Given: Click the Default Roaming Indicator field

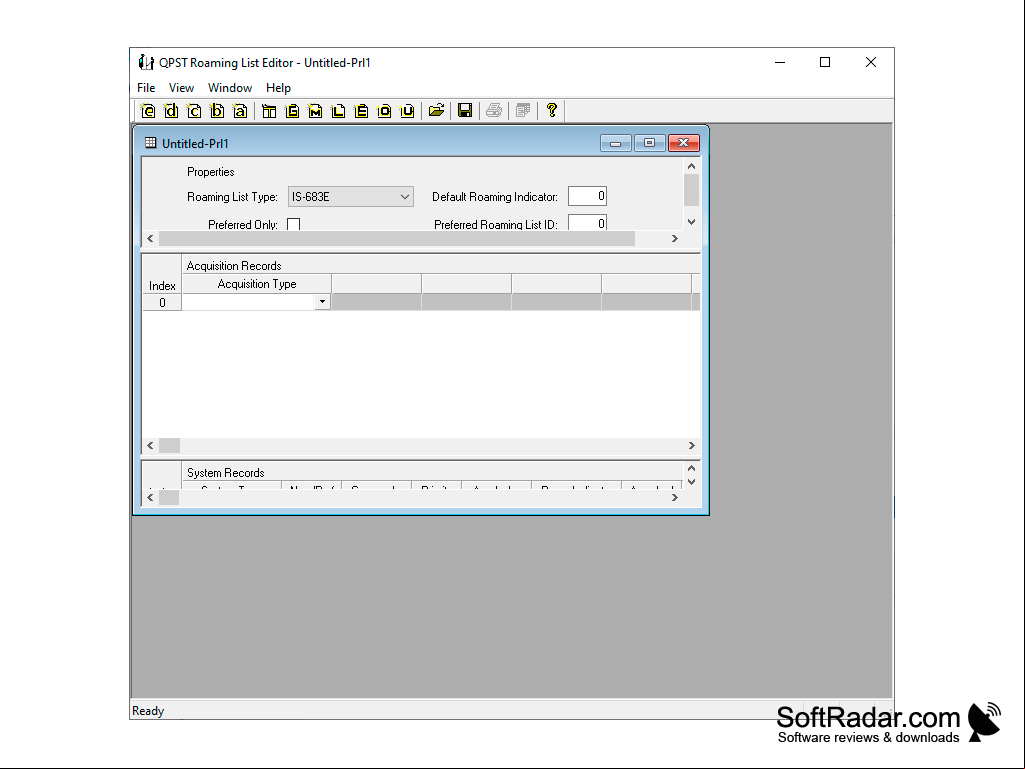Looking at the screenshot, I should (x=587, y=196).
